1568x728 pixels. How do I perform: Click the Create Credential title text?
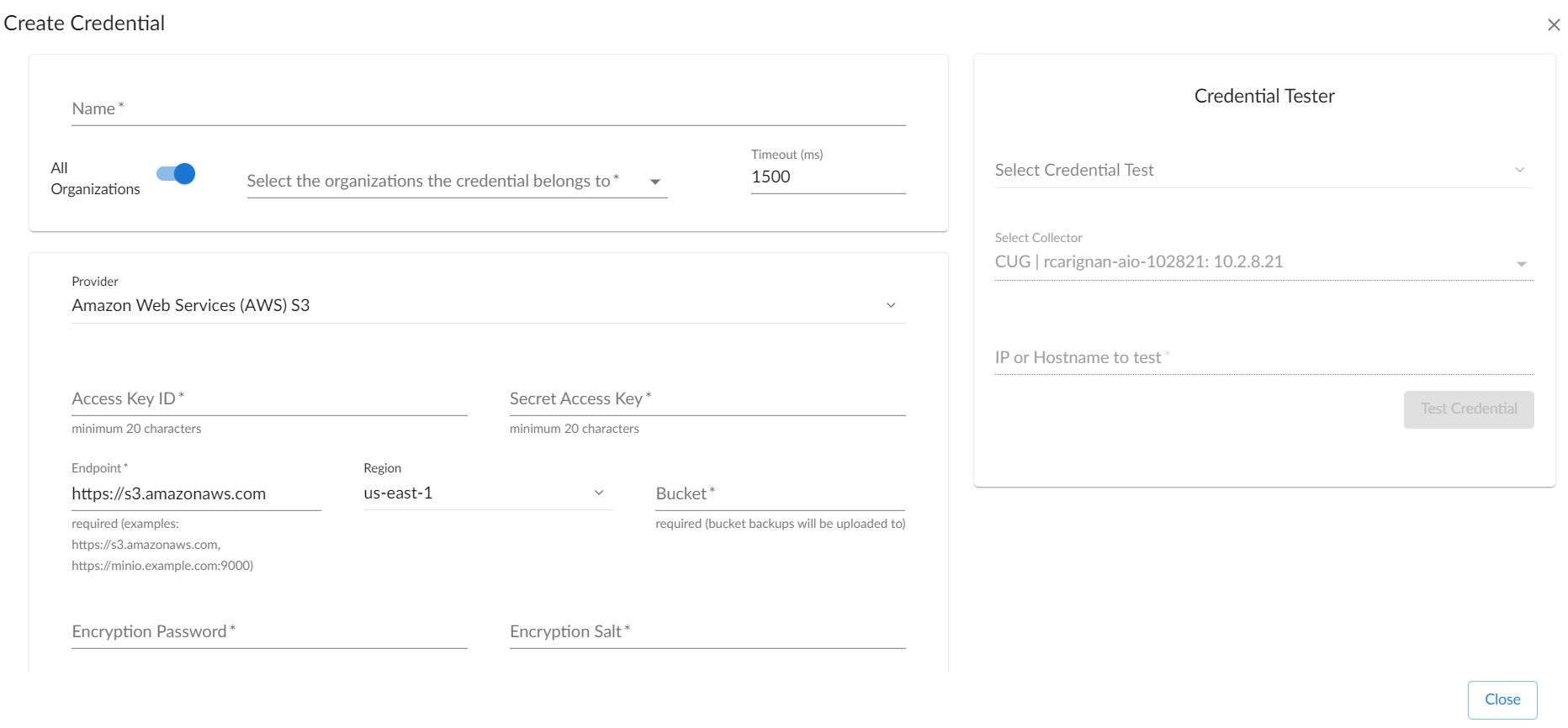coord(84,24)
